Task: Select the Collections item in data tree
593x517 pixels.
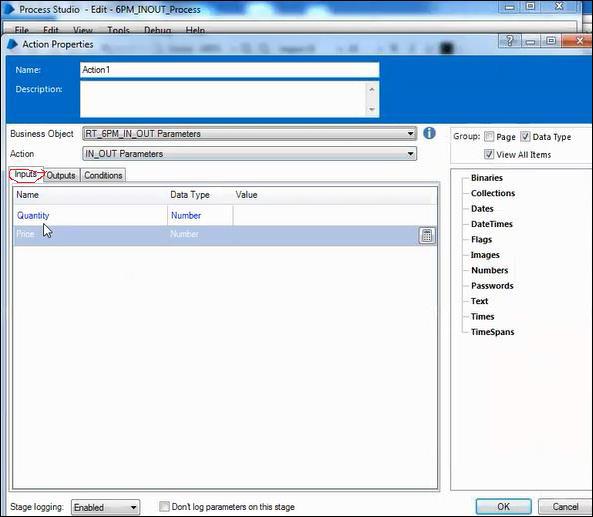Action: 493,193
